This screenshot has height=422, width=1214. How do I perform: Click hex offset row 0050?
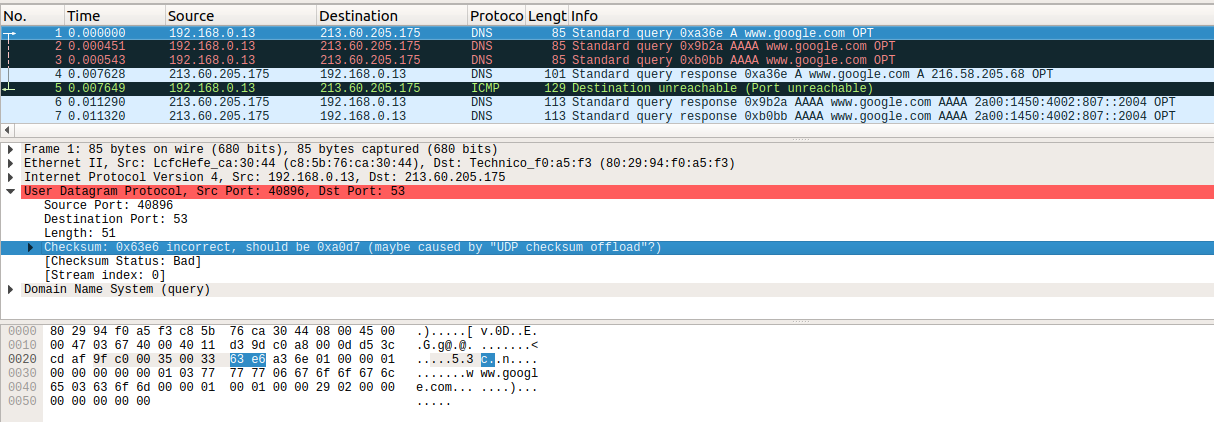click(x=21, y=401)
